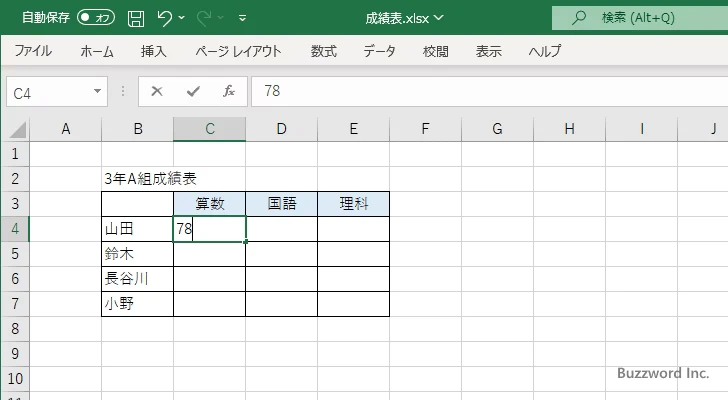Select column D header
The width and height of the screenshot is (728, 400).
click(x=281, y=129)
